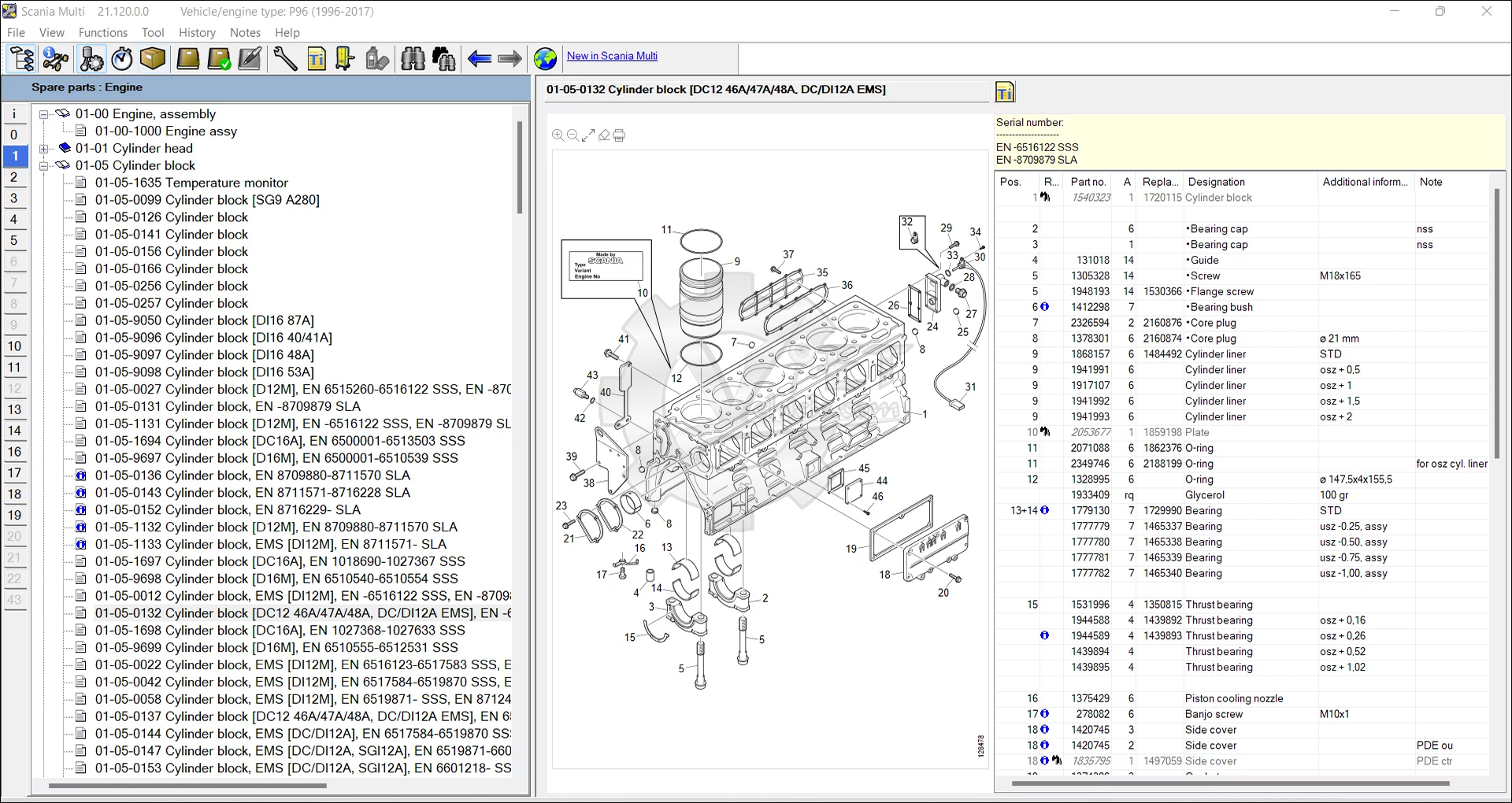This screenshot has height=803, width=1512.
Task: Click the yellow trolley cart icon
Action: (345, 59)
